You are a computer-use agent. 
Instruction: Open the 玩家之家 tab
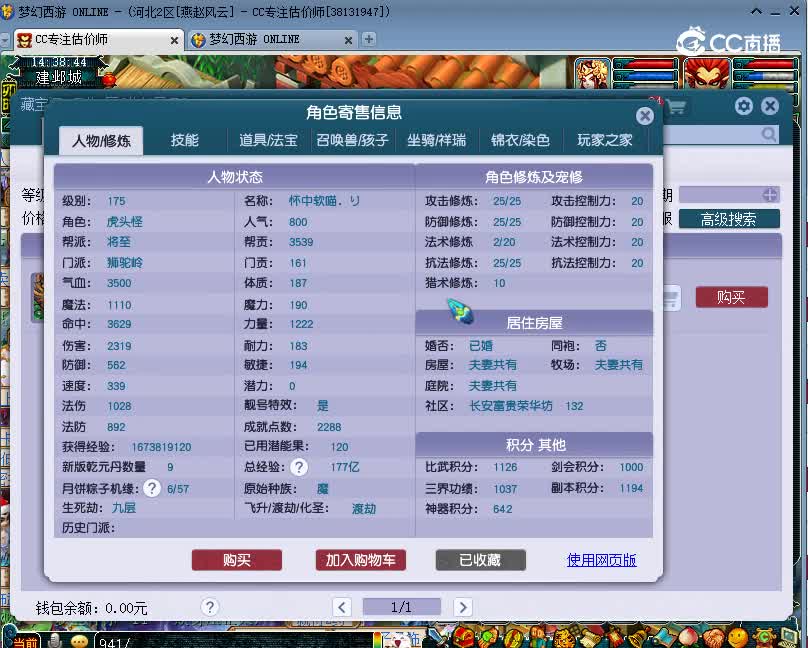(x=604, y=140)
